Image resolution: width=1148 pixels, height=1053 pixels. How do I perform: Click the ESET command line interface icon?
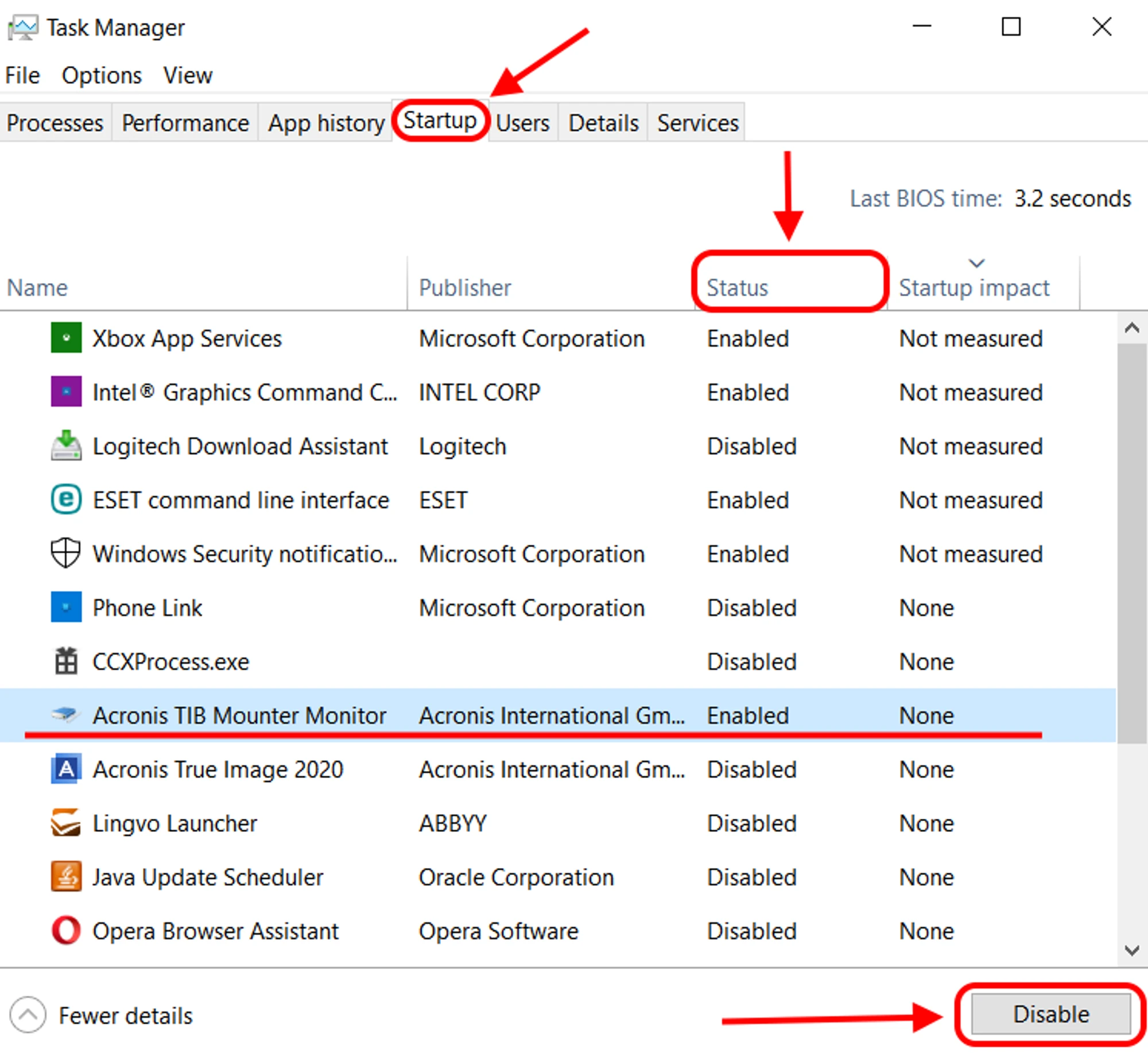66,500
